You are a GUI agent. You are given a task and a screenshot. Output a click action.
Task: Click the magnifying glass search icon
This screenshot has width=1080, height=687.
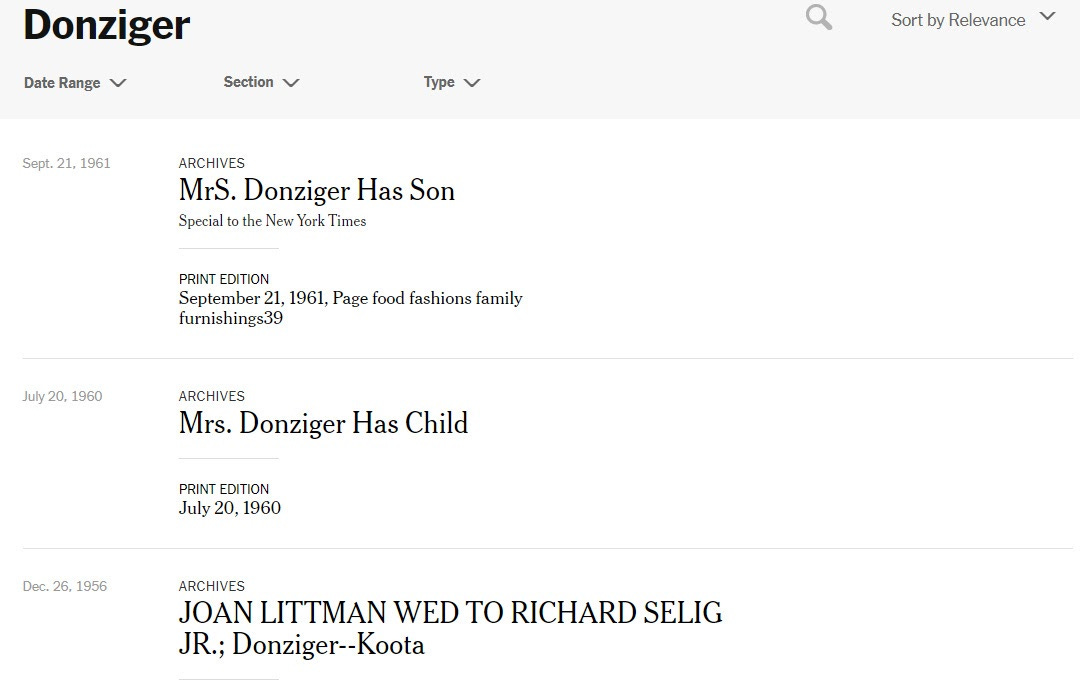(x=818, y=17)
